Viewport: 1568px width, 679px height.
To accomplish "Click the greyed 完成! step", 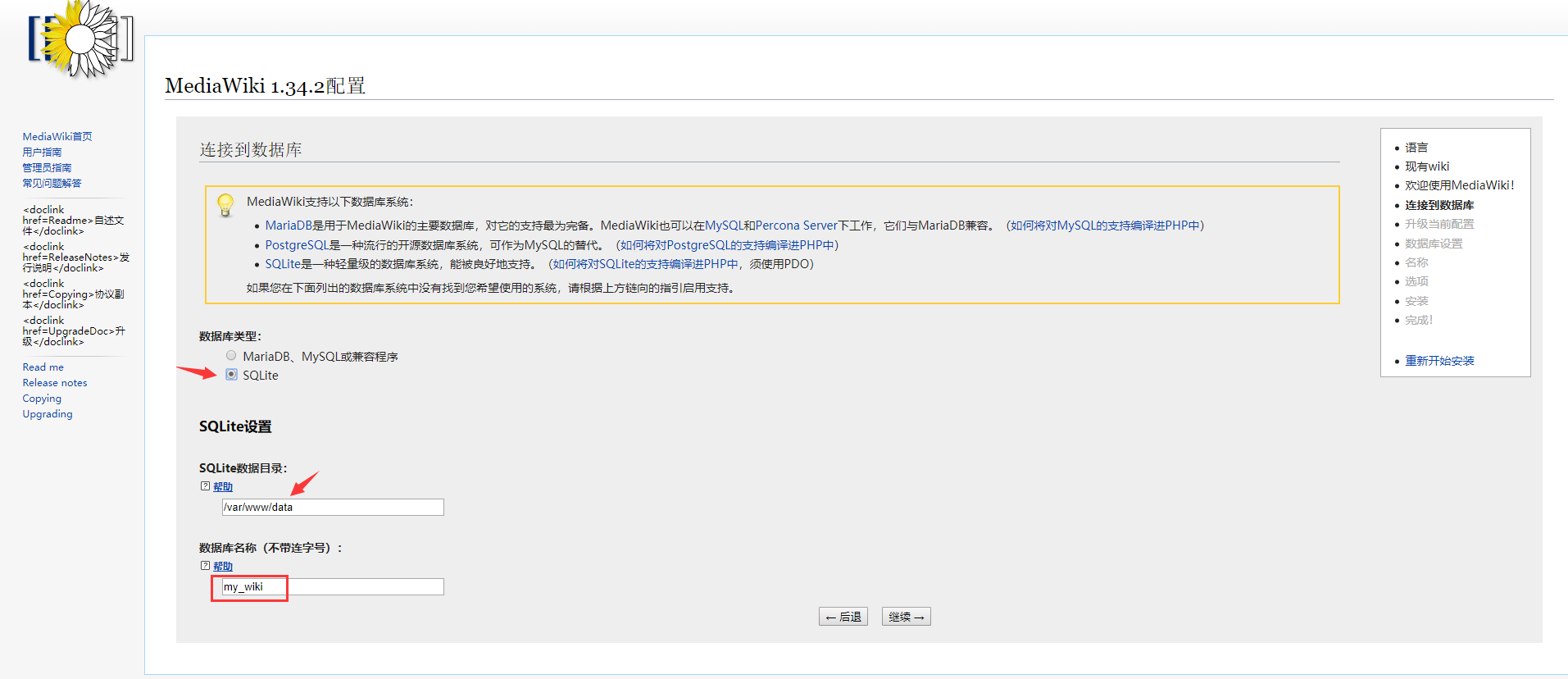I will pyautogui.click(x=1419, y=320).
